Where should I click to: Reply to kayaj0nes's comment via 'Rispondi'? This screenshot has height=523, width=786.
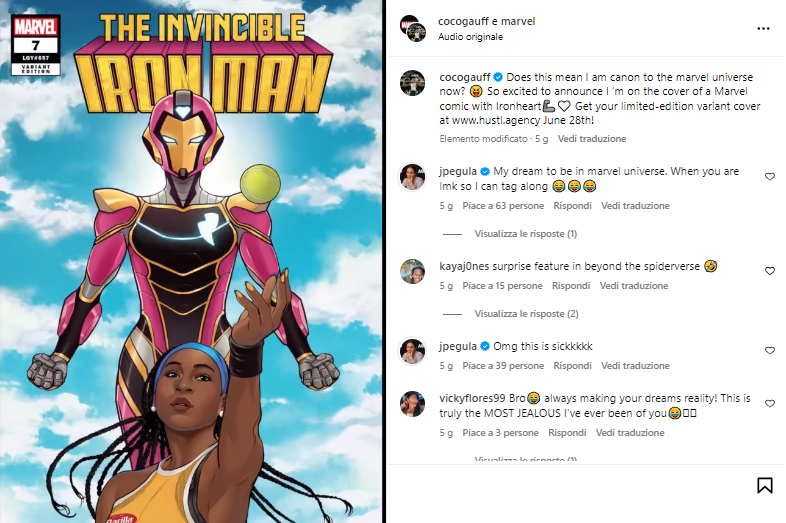[x=571, y=286]
